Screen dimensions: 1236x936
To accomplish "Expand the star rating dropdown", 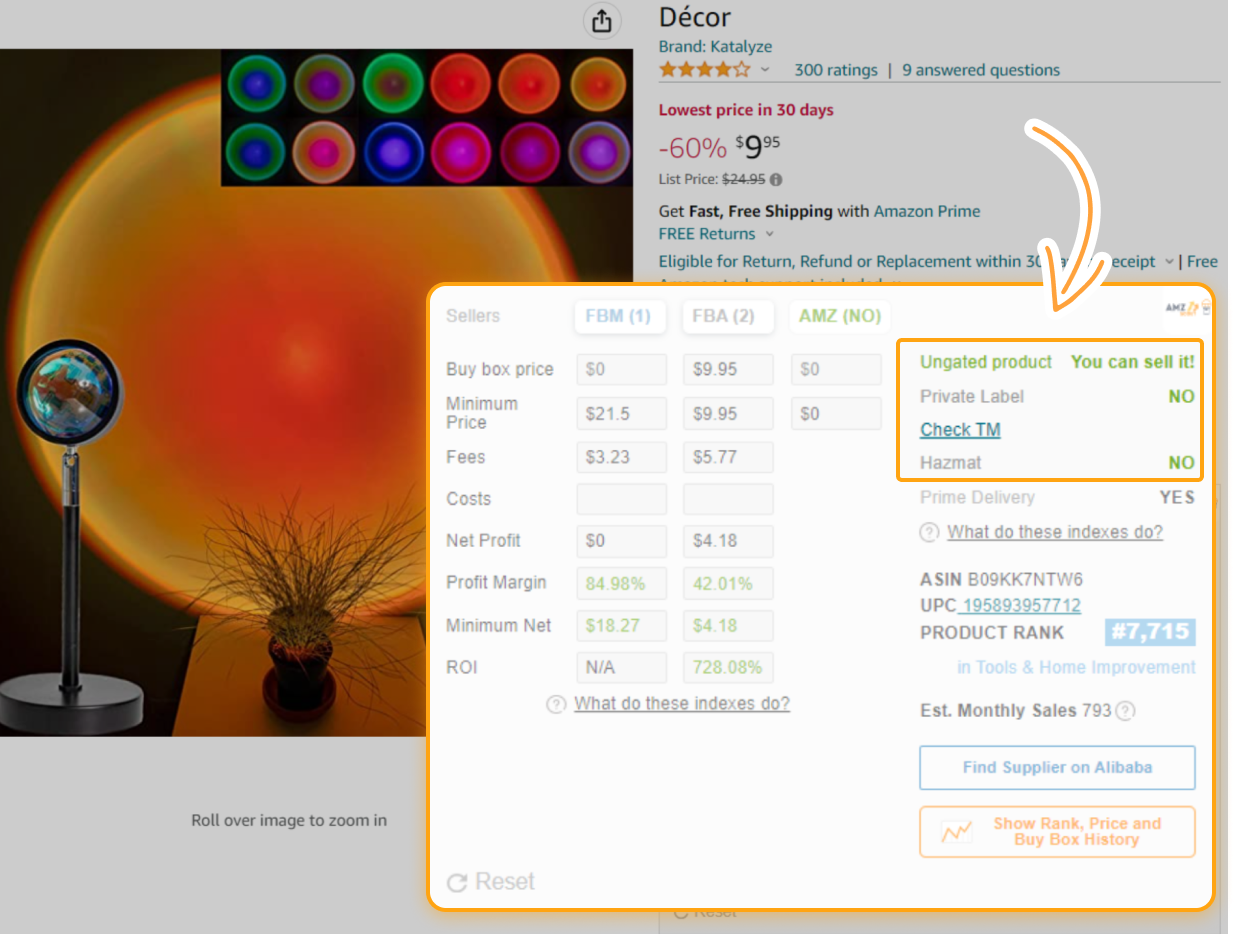I will 765,69.
